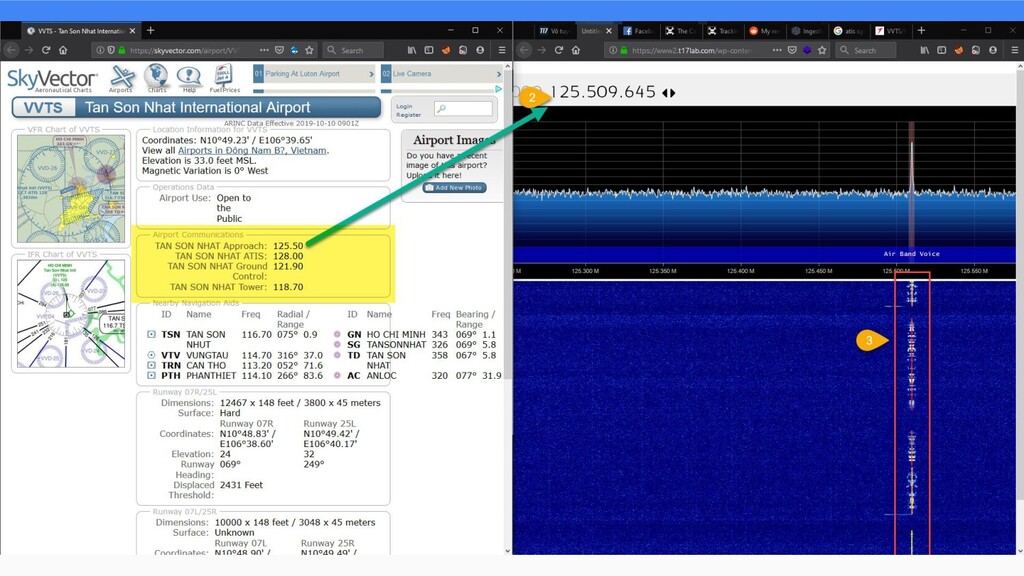Viewport: 1024px width, 576px height.
Task: Bookmark the t17lab page with the star icon
Action: tap(822, 50)
